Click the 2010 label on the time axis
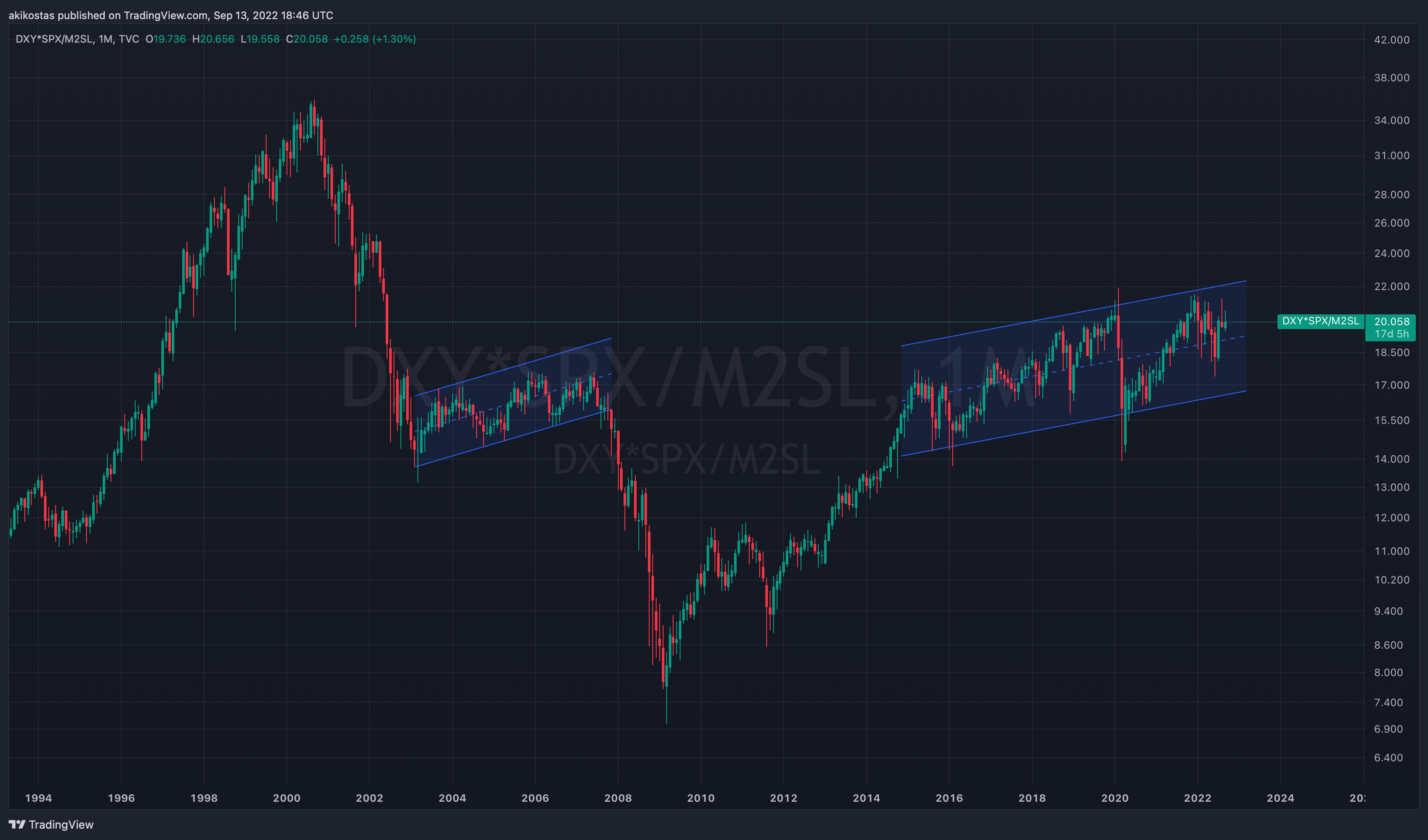This screenshot has width=1428, height=840. pyautogui.click(x=701, y=798)
